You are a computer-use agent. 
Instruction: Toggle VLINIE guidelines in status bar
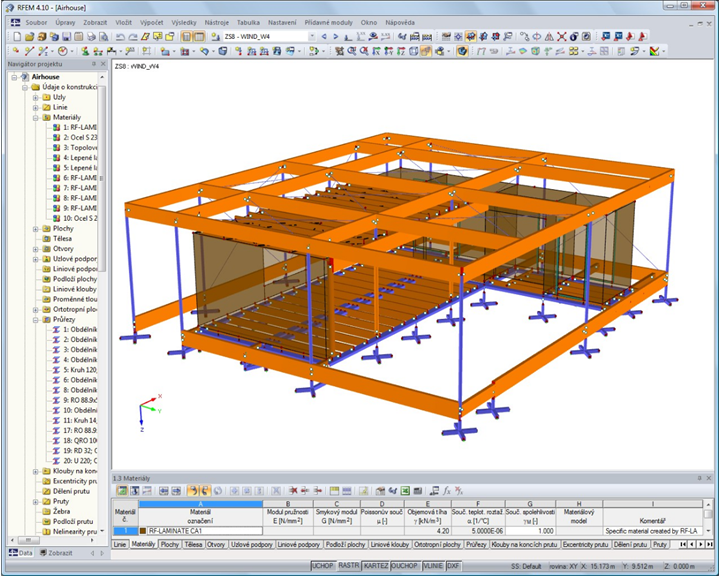(433, 566)
